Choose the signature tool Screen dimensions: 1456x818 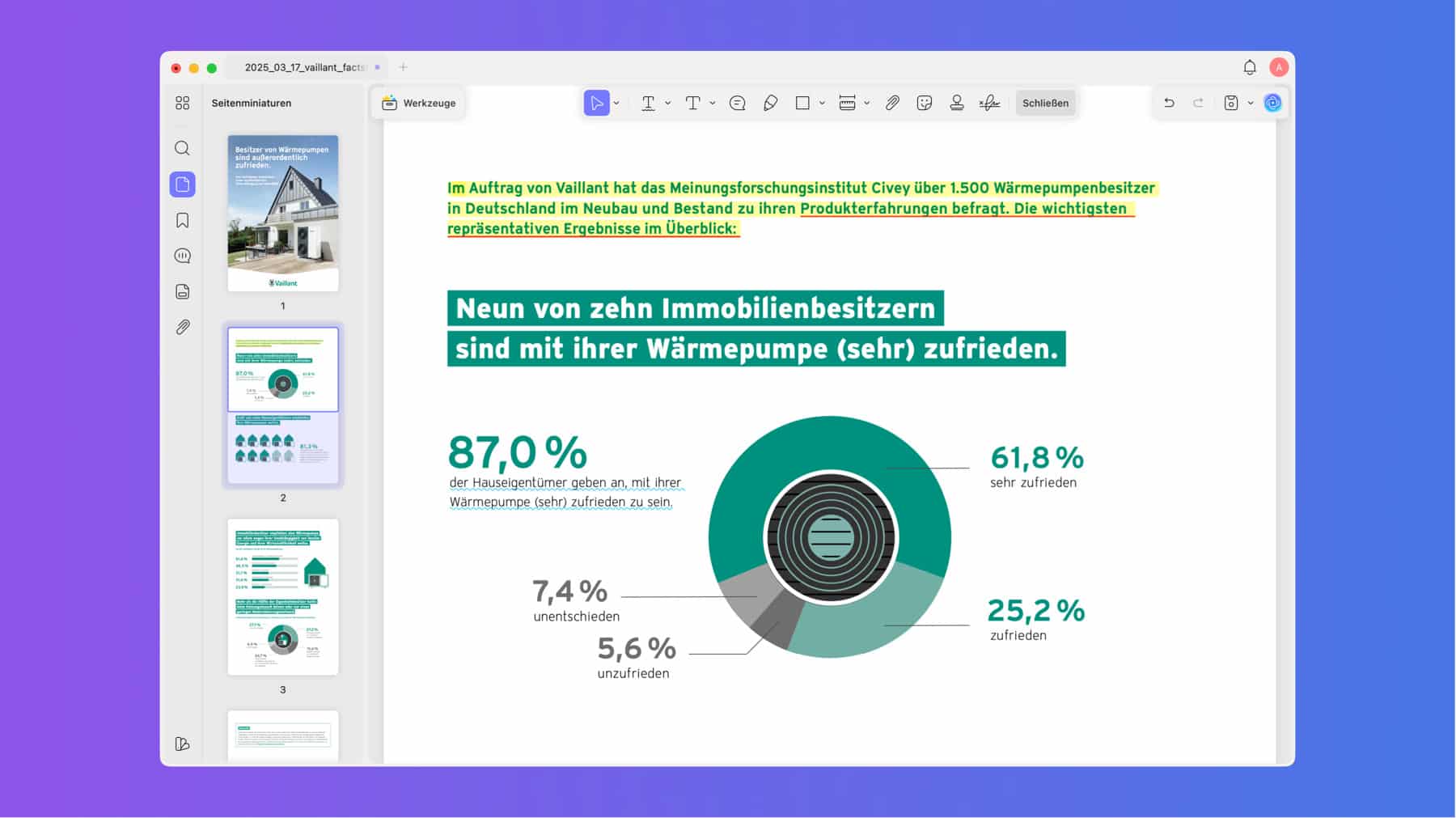click(x=988, y=103)
